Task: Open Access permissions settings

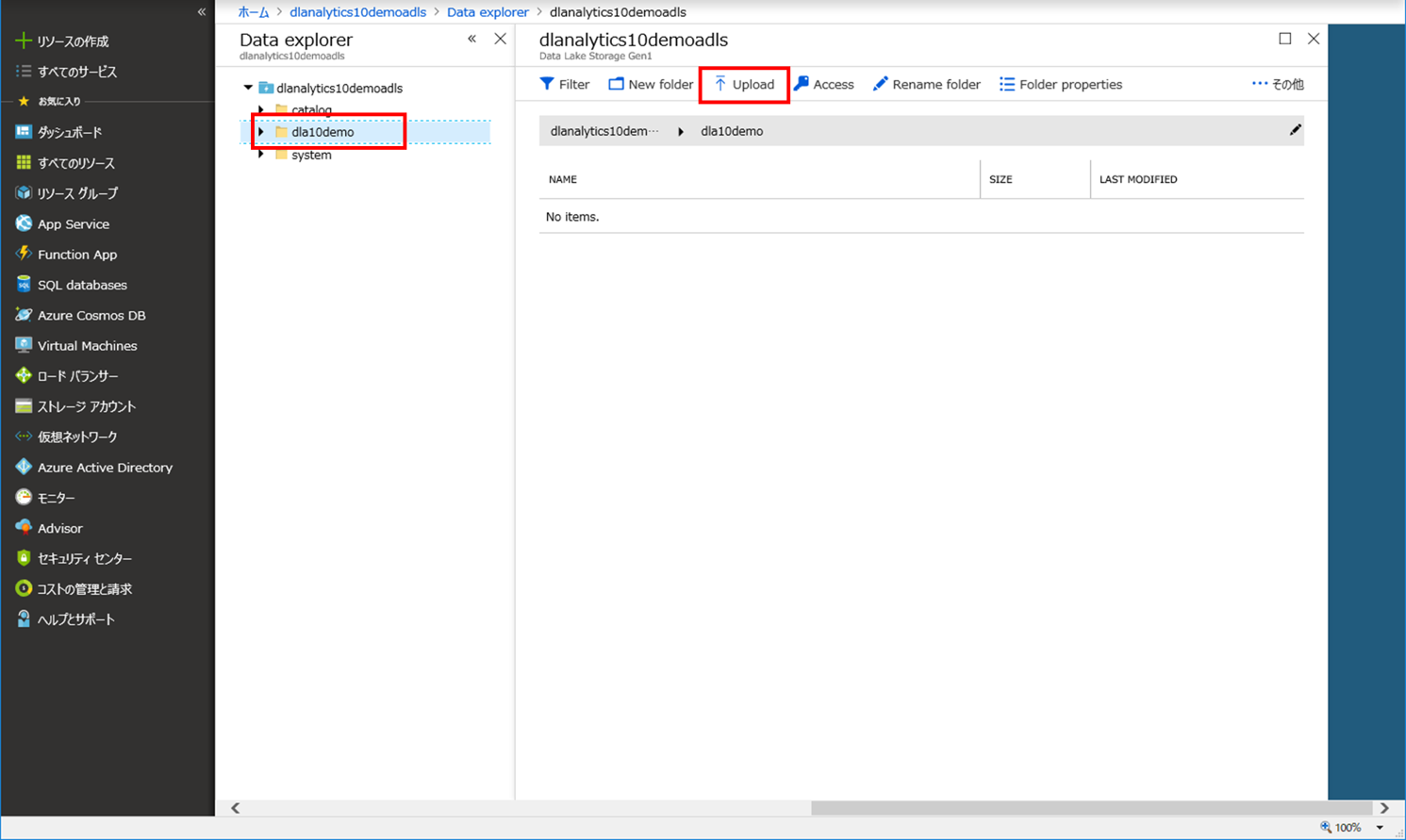Action: point(824,85)
